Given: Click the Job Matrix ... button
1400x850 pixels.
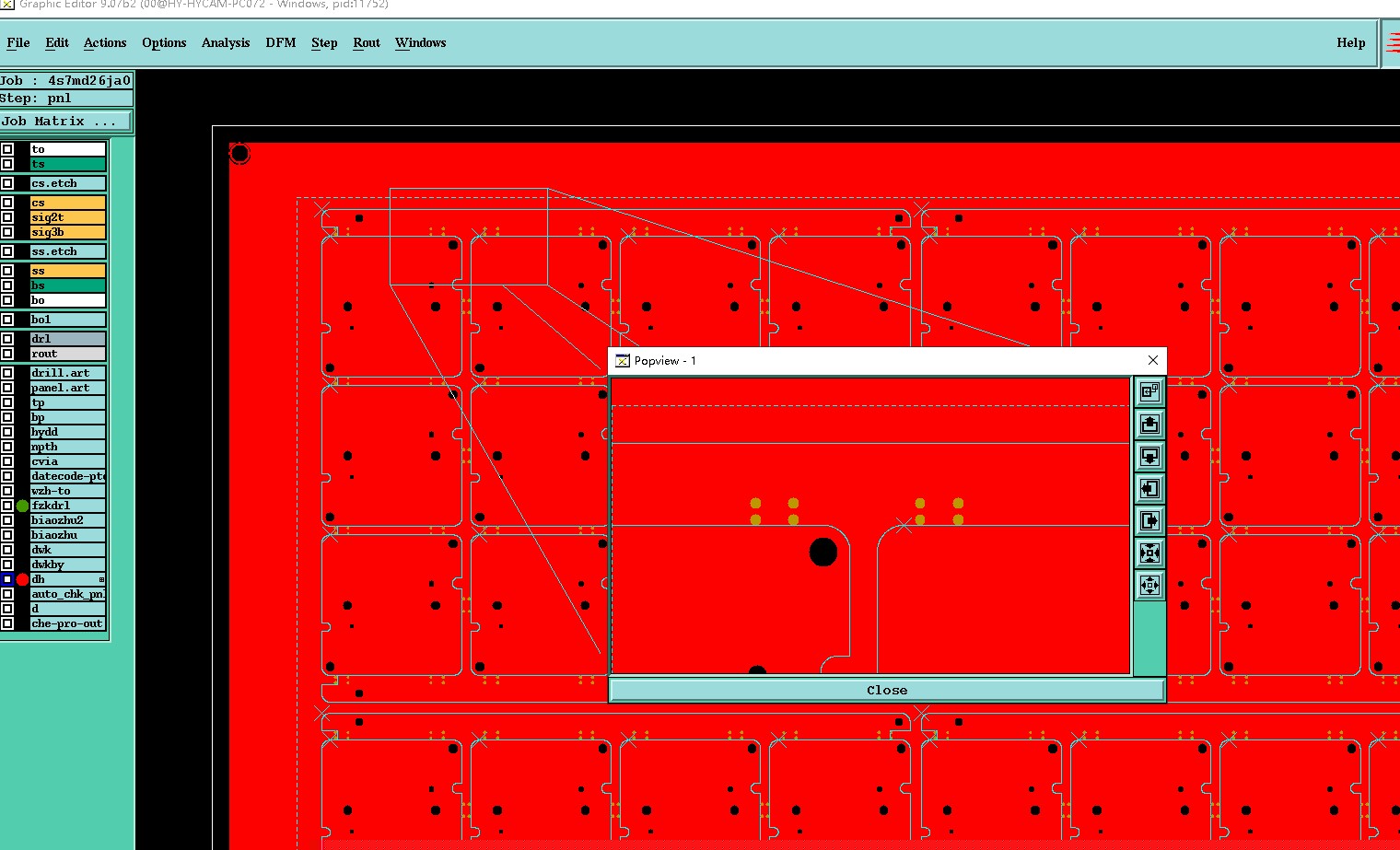Looking at the screenshot, I should (65, 122).
